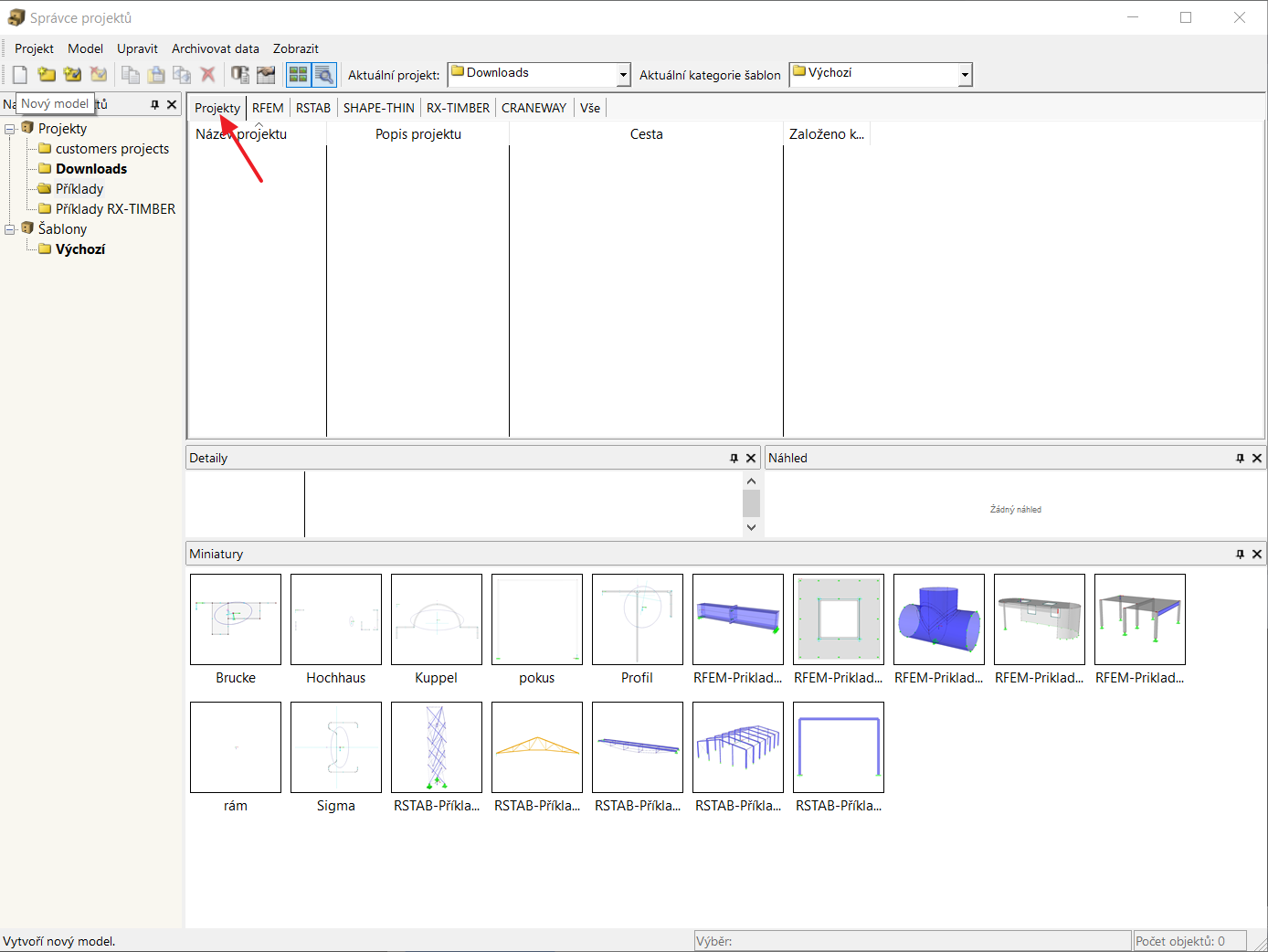Image resolution: width=1268 pixels, height=952 pixels.
Task: Switch to the SHAPE-THIN tab
Action: (x=379, y=108)
